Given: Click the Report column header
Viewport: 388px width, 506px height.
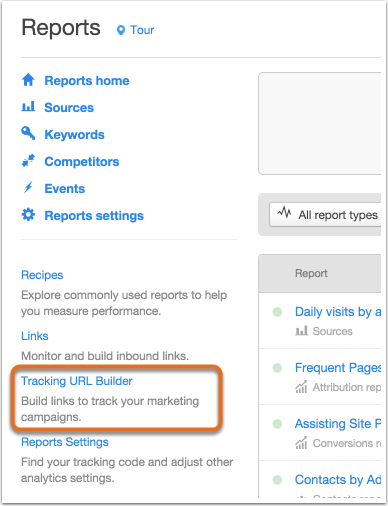Looking at the screenshot, I should coord(311,273).
